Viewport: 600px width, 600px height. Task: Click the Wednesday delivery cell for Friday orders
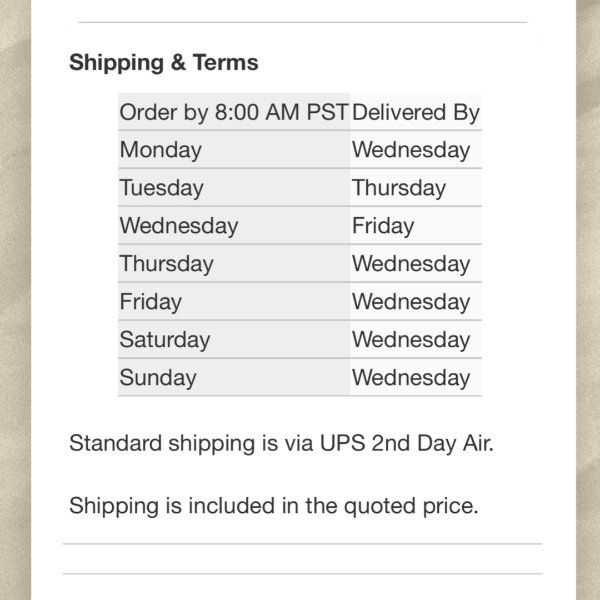[x=416, y=301]
